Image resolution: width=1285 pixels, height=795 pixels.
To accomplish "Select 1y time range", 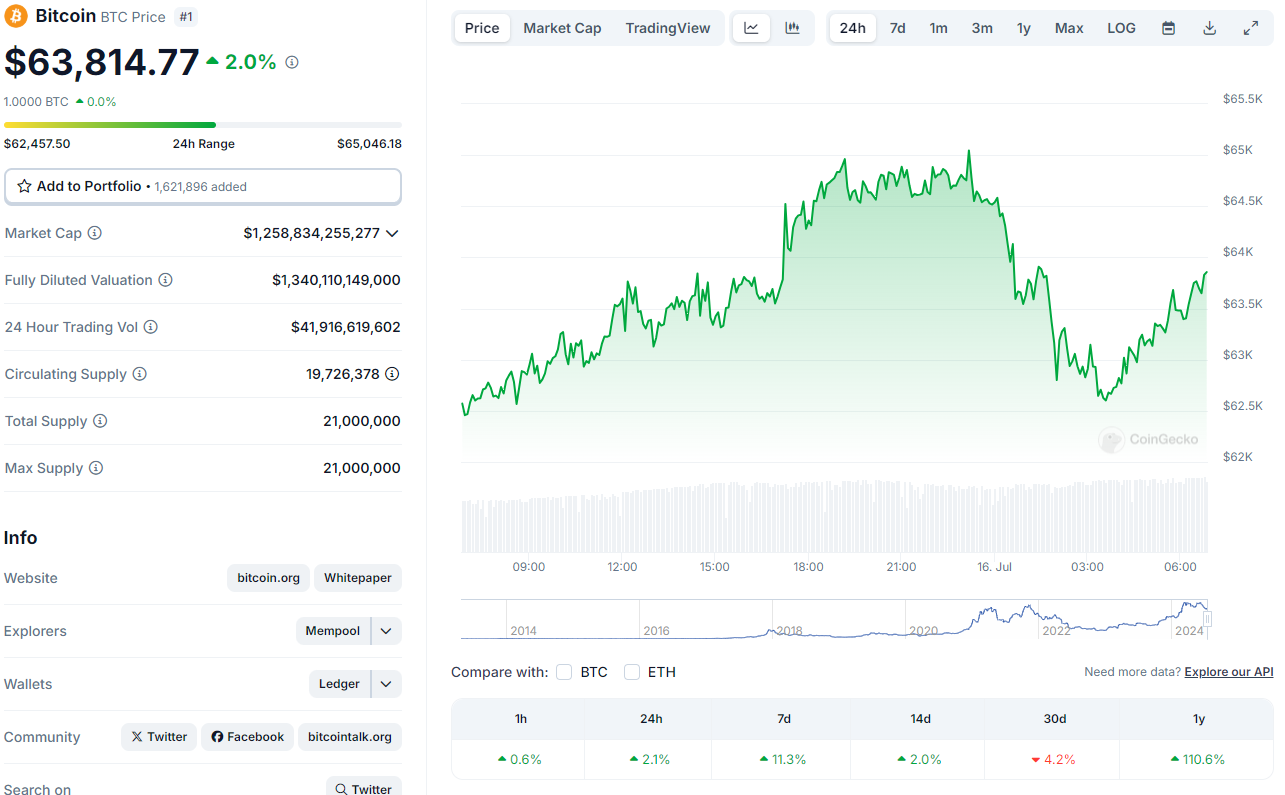I will 1024,28.
